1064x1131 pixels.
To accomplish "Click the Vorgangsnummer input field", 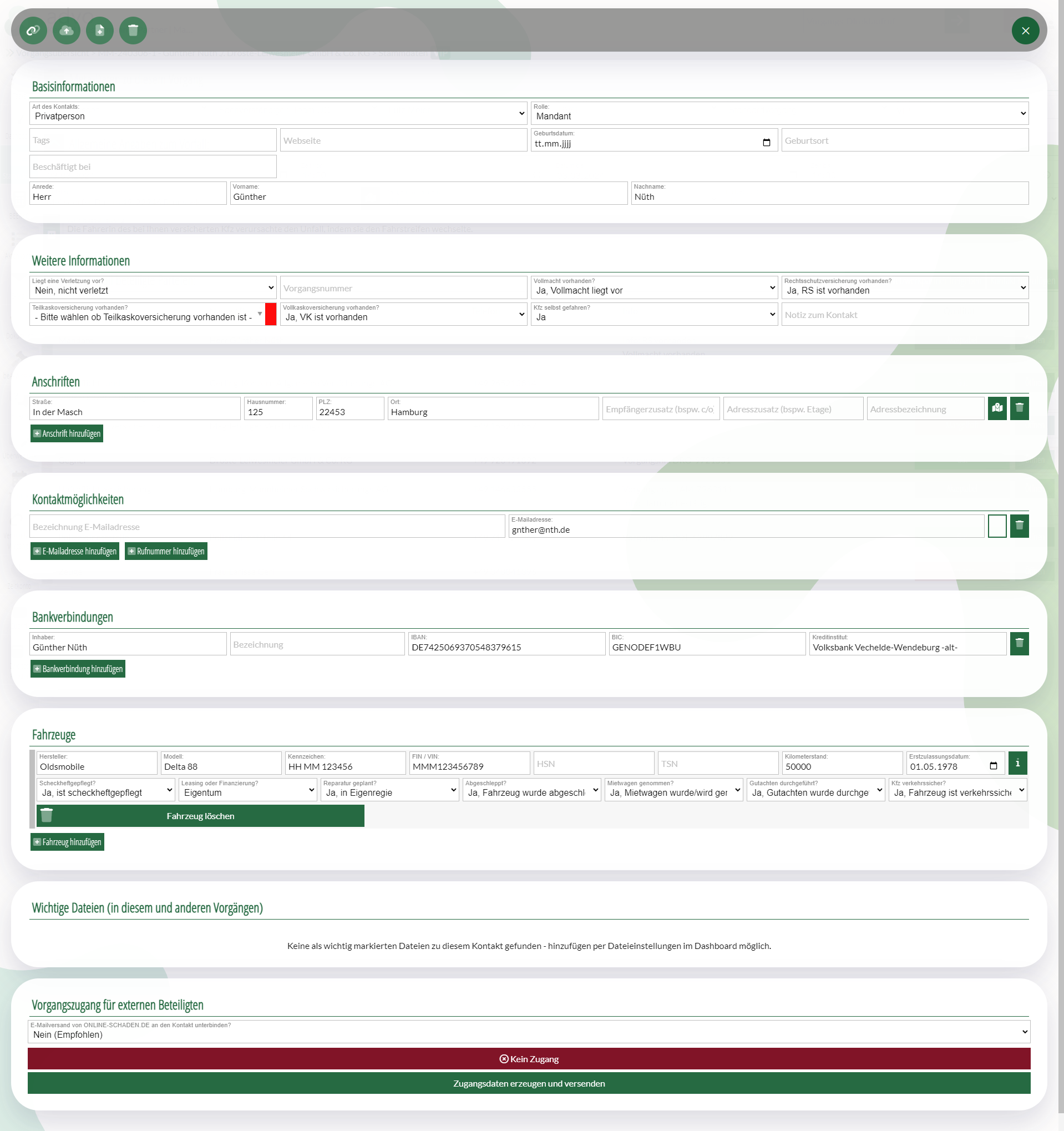I will click(x=403, y=289).
